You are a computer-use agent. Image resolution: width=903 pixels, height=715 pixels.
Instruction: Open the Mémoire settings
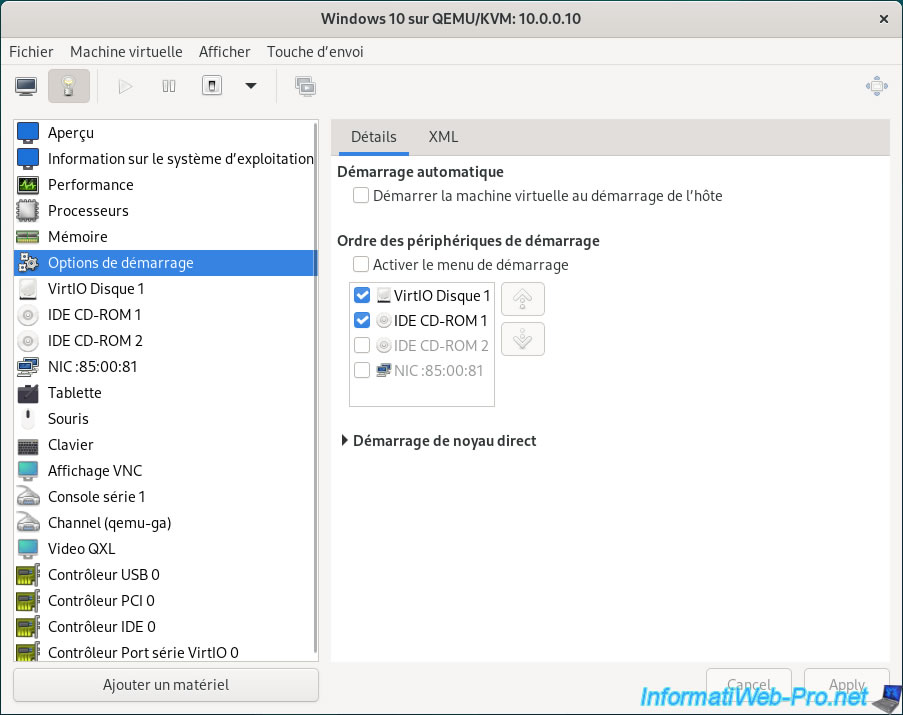pos(166,237)
